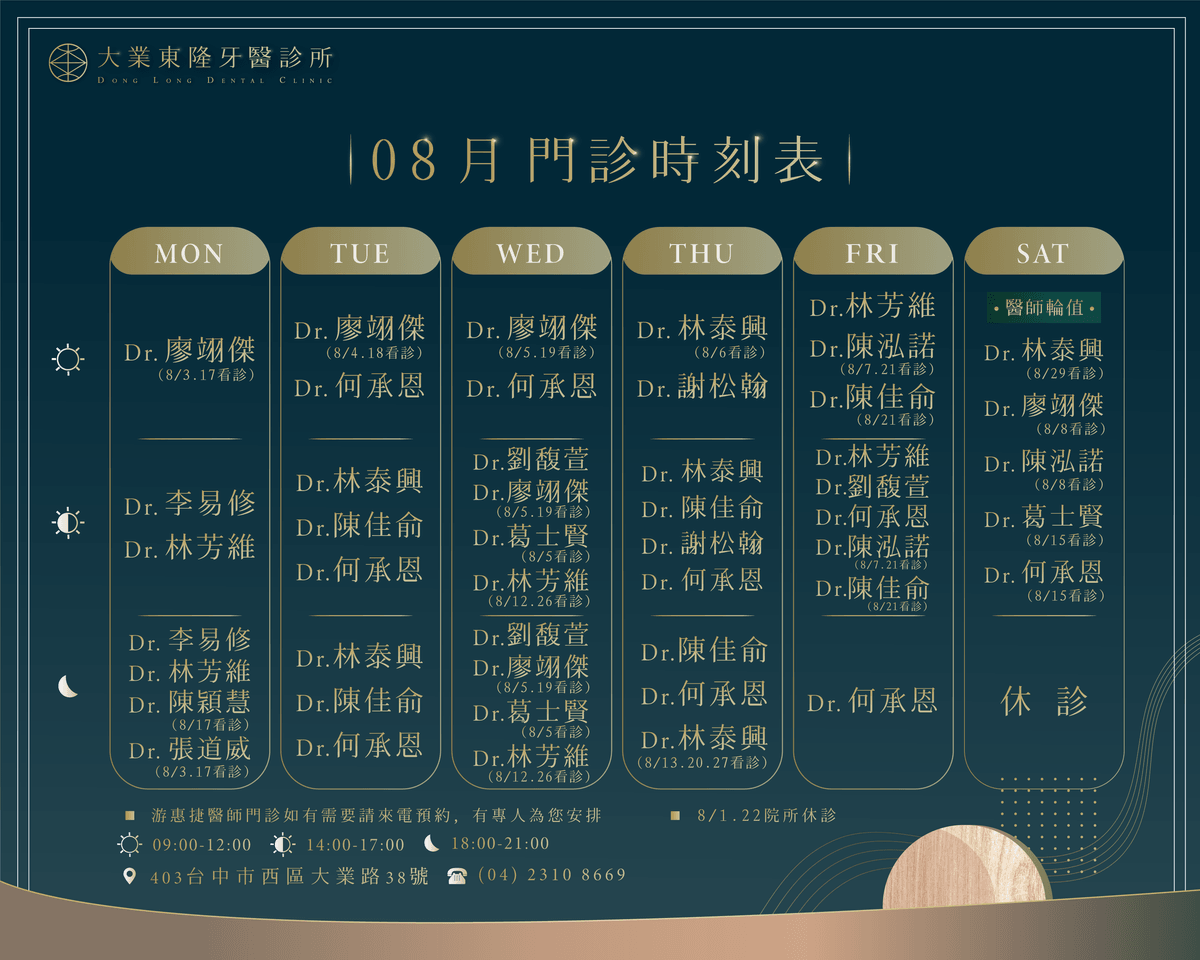Click Dr. 劉馥萱 in the WED afternoon slot

(531, 461)
